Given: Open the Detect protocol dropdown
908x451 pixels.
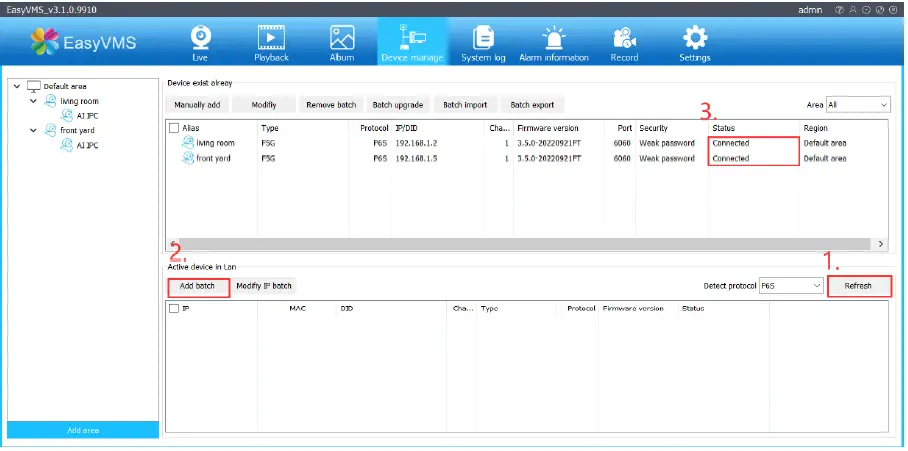Looking at the screenshot, I should tap(791, 285).
